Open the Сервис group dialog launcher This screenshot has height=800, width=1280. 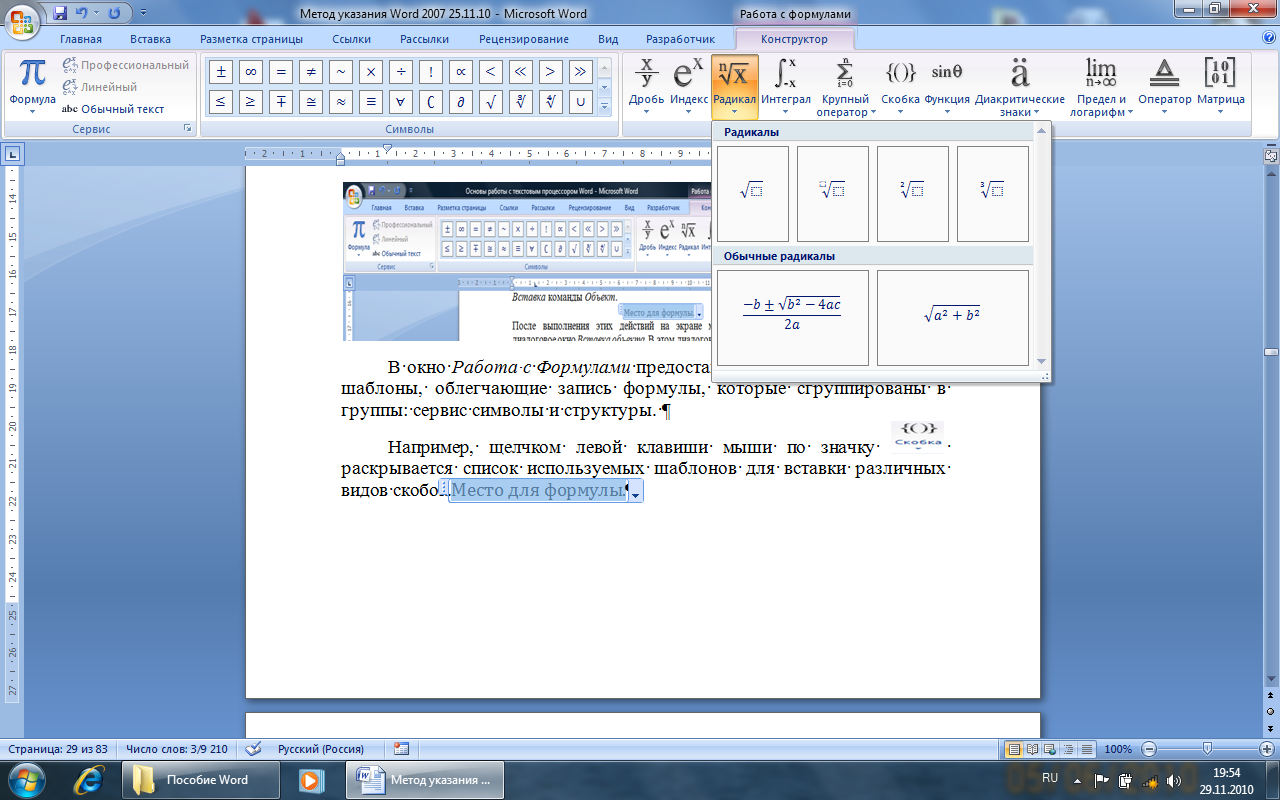click(187, 130)
